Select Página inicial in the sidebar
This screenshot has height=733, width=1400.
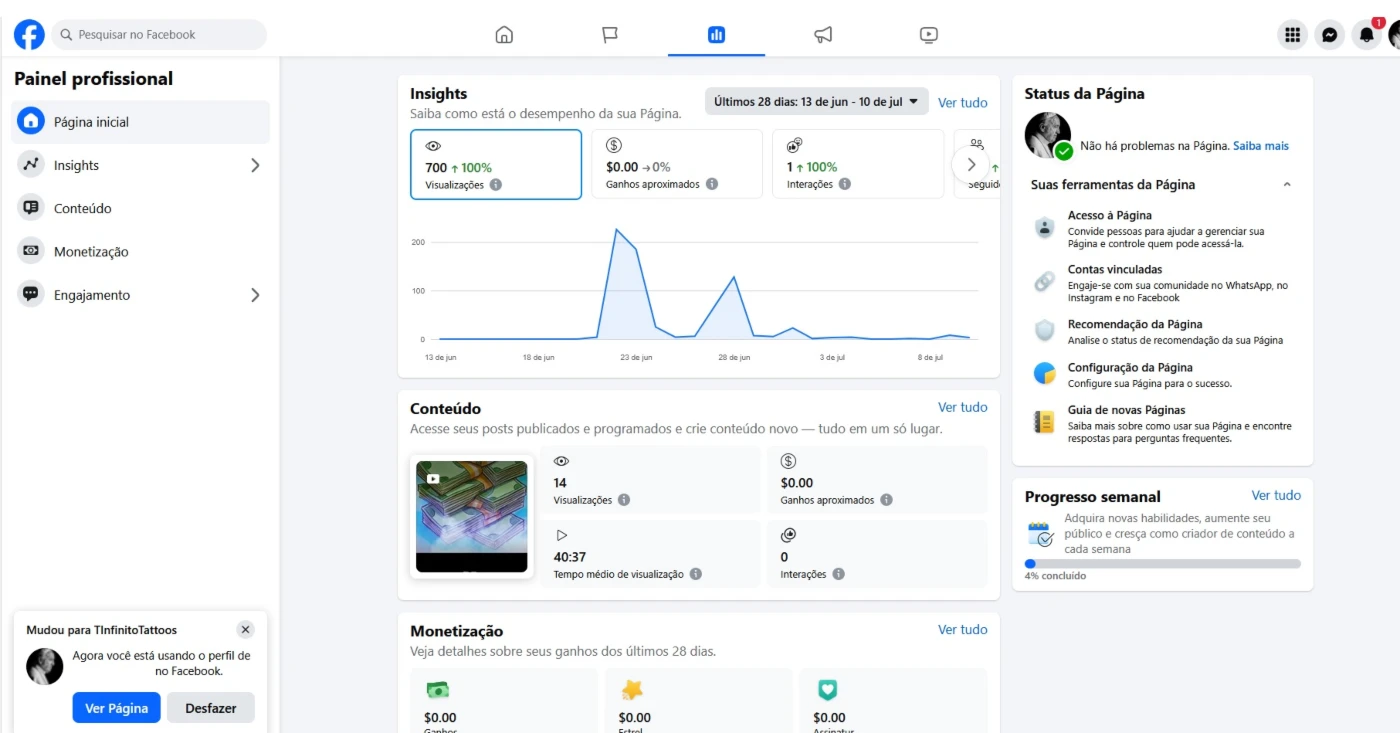tap(141, 122)
